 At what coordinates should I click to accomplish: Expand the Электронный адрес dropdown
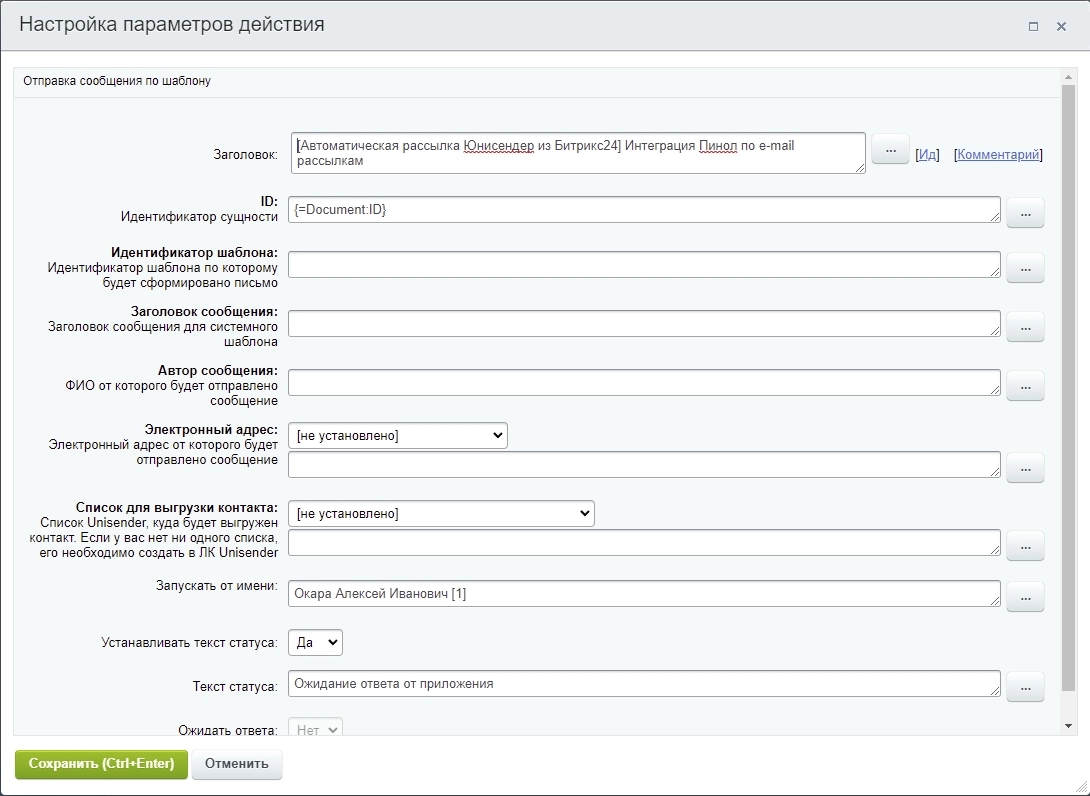pyautogui.click(x=397, y=436)
